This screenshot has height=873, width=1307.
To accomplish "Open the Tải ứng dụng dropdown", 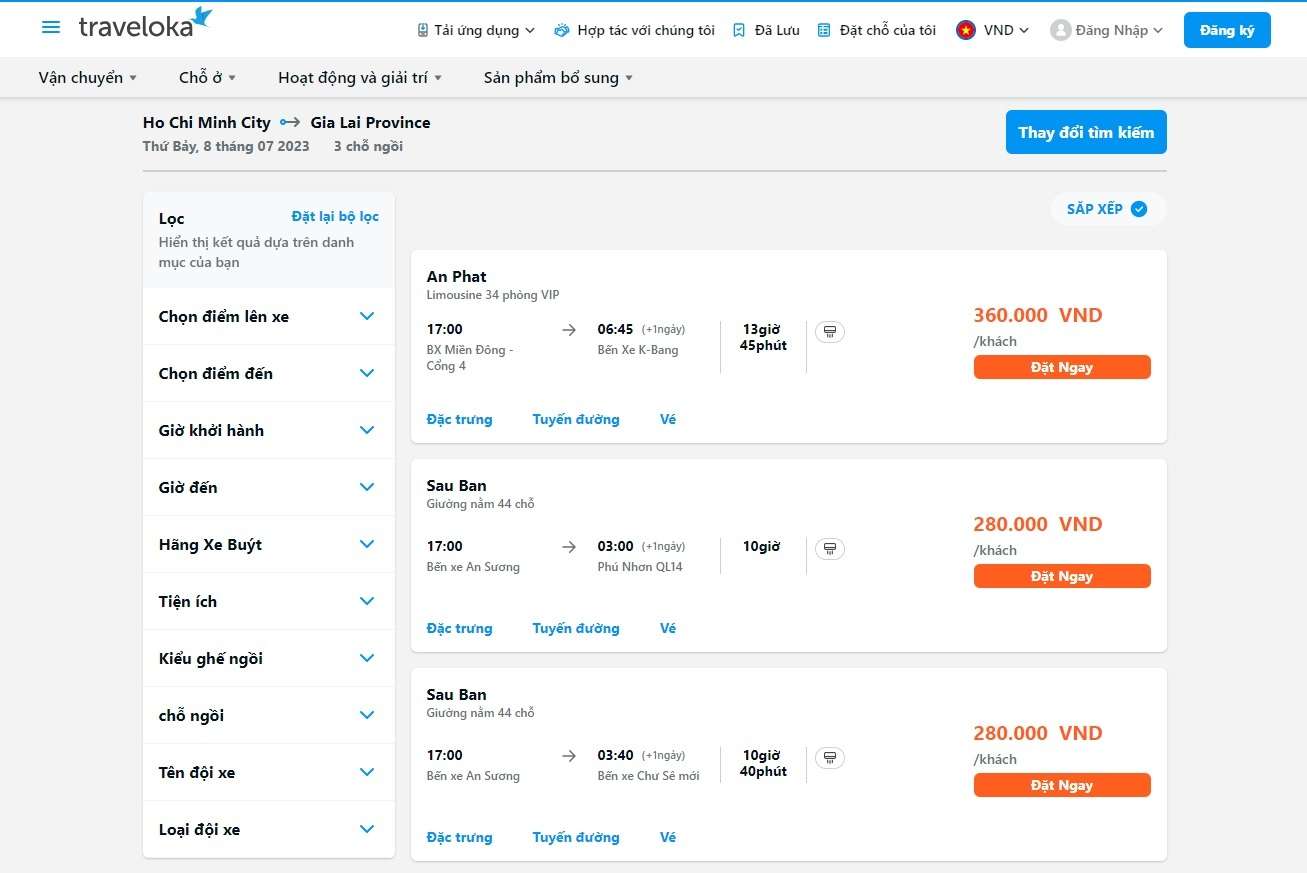I will click(x=476, y=30).
